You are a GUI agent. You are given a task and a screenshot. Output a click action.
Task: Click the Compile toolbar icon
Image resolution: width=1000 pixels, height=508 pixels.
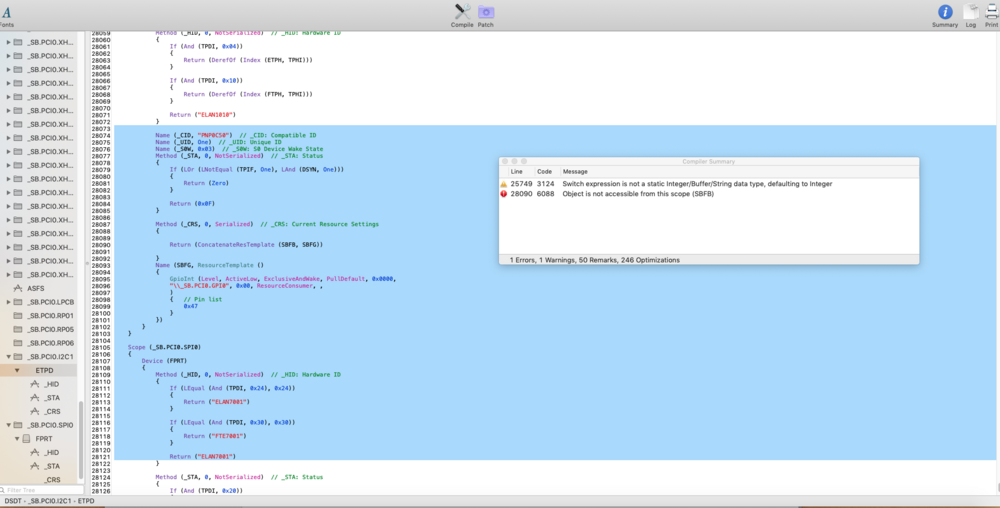462,13
